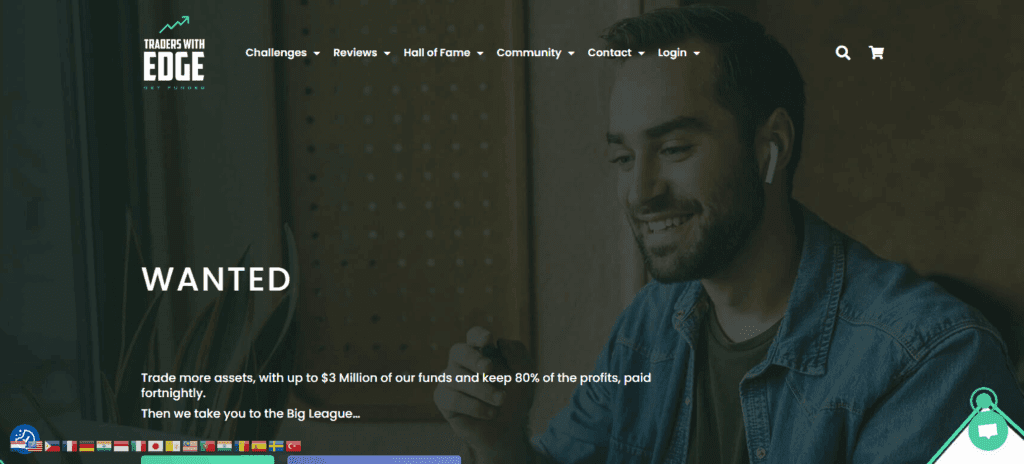Viewport: 1024px width, 464px height.
Task: Open the blue accessibility widget icon
Action: coord(24,438)
